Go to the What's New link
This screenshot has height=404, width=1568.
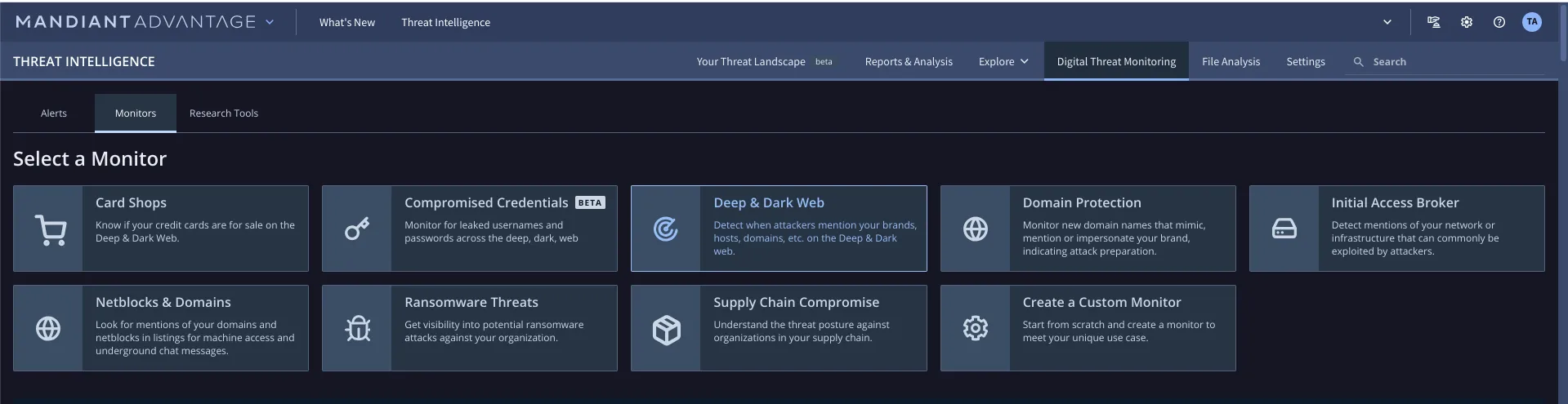coord(347,23)
